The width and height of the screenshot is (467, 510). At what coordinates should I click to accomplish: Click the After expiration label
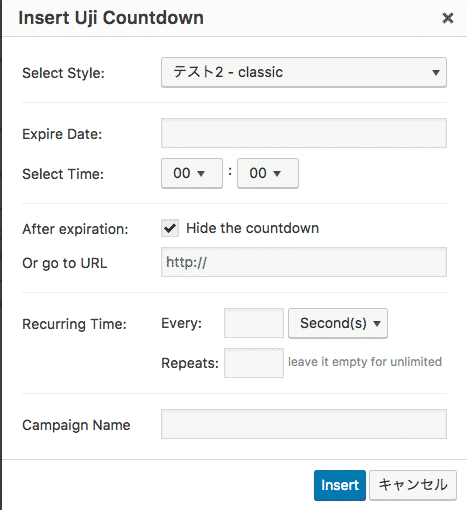click(x=75, y=229)
